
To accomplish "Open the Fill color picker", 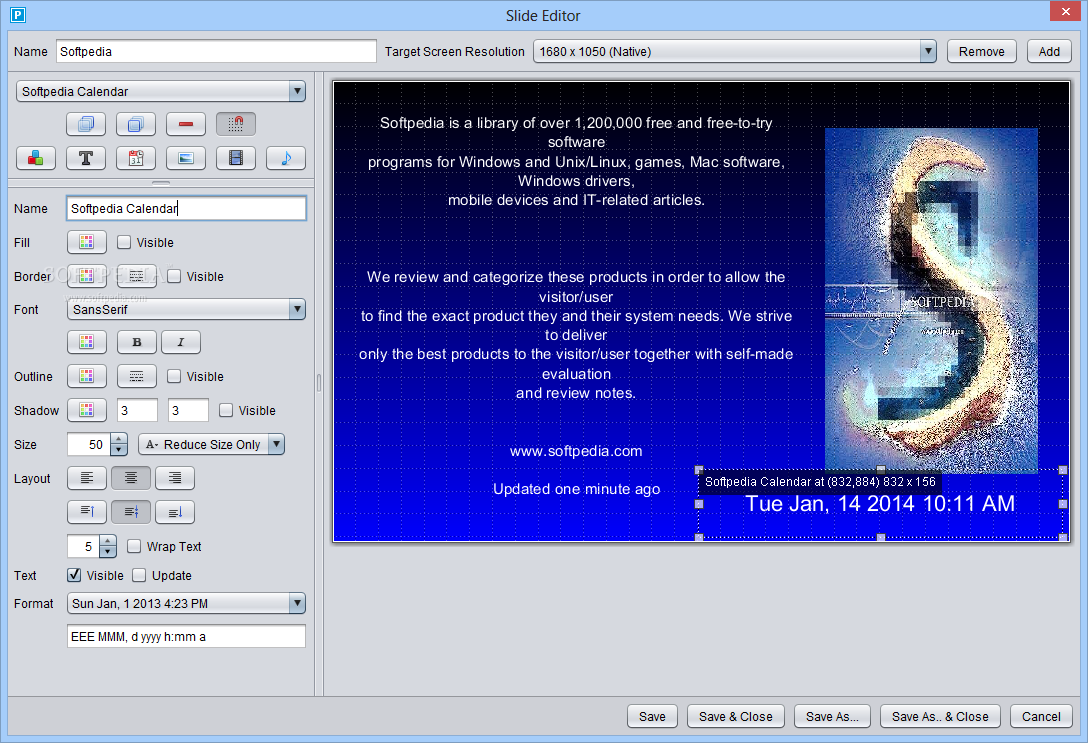I will pos(87,242).
